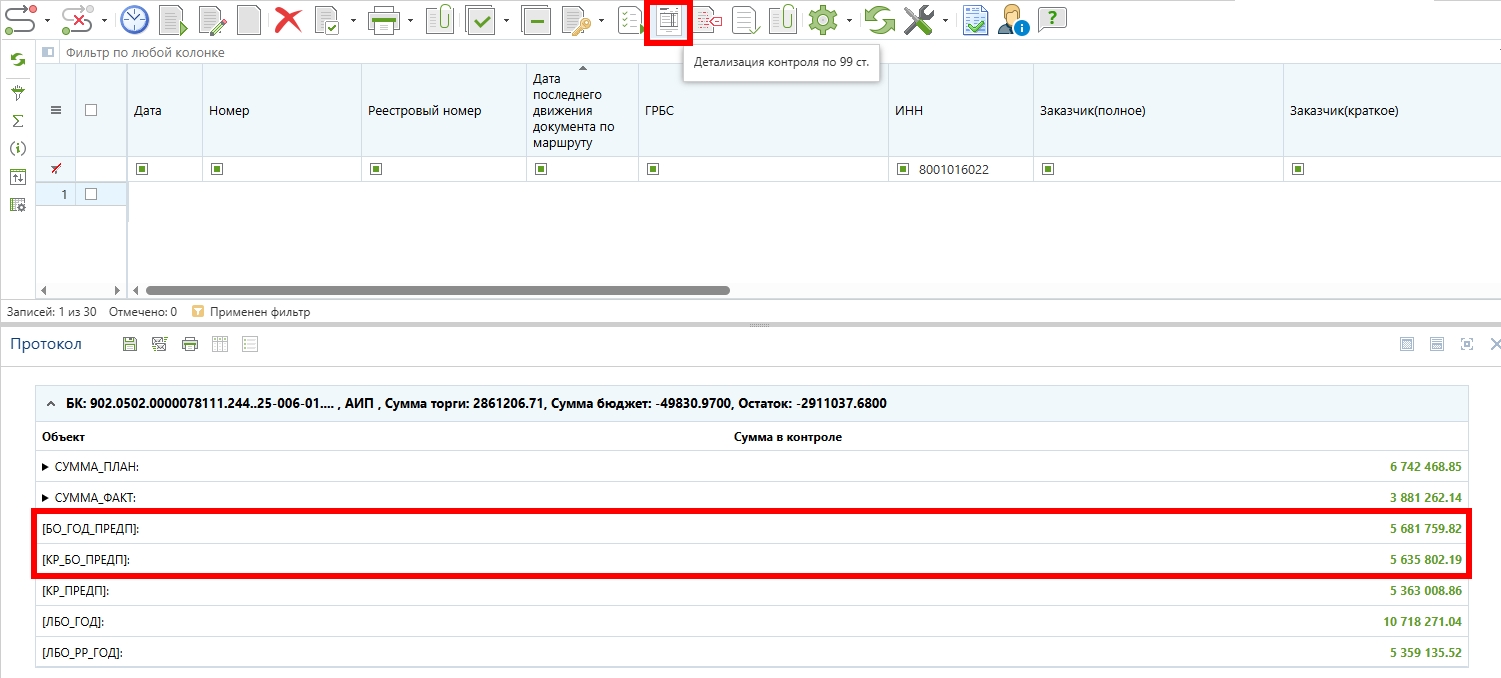Collapse the БК: 902.0502 group header

51,404
